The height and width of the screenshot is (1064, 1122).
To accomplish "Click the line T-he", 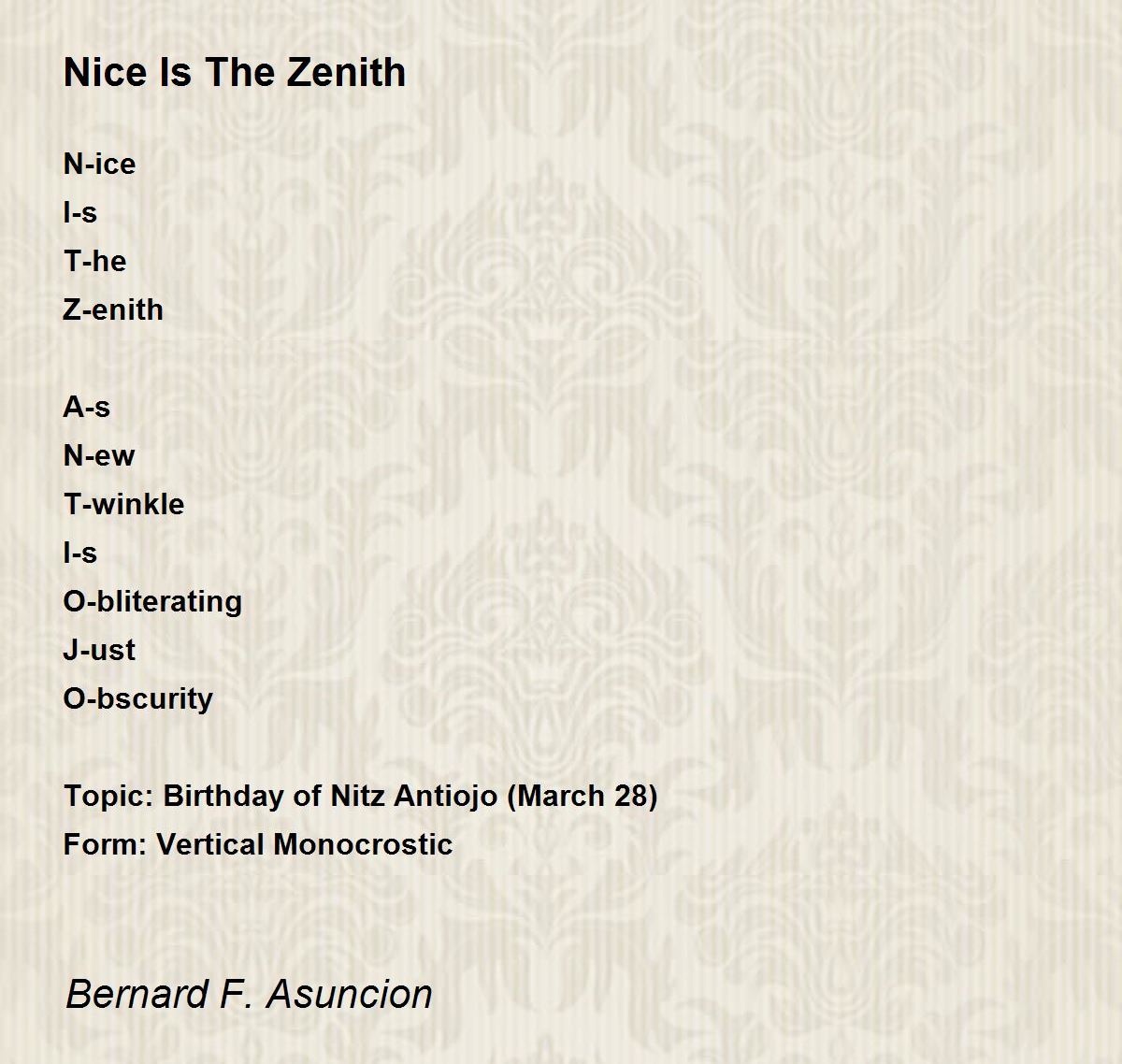I will point(94,261).
